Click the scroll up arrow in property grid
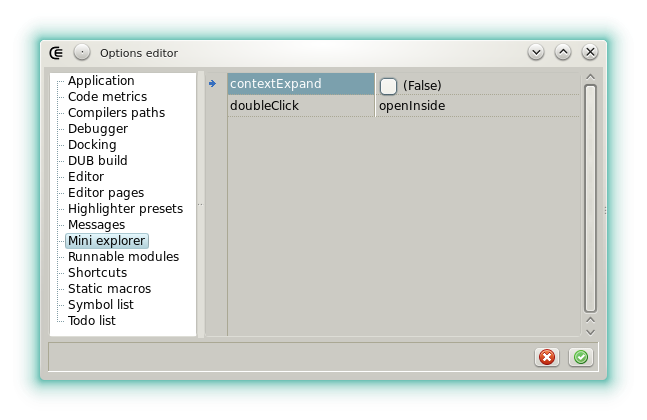This screenshot has width=647, height=420. pos(590,76)
